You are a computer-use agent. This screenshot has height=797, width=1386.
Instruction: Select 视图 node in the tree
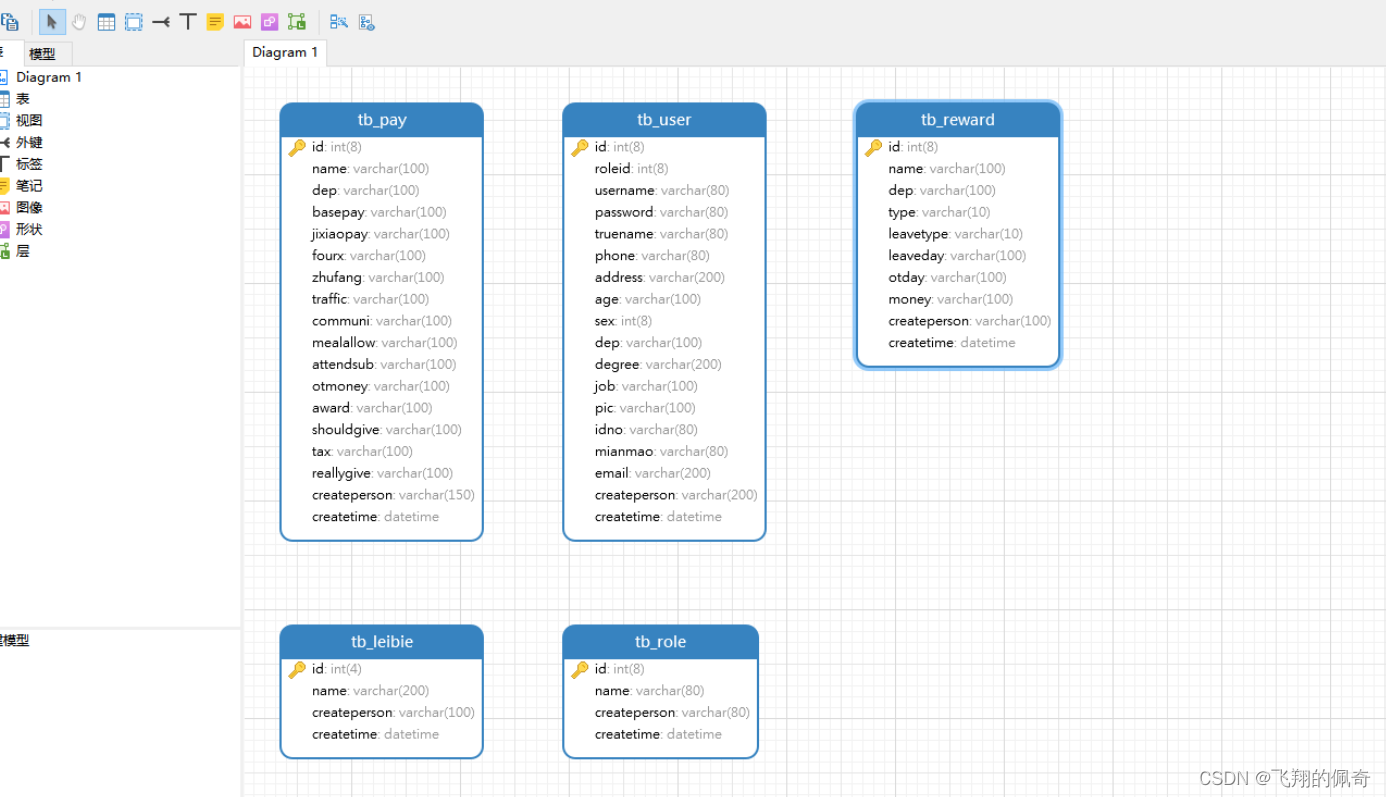click(29, 120)
